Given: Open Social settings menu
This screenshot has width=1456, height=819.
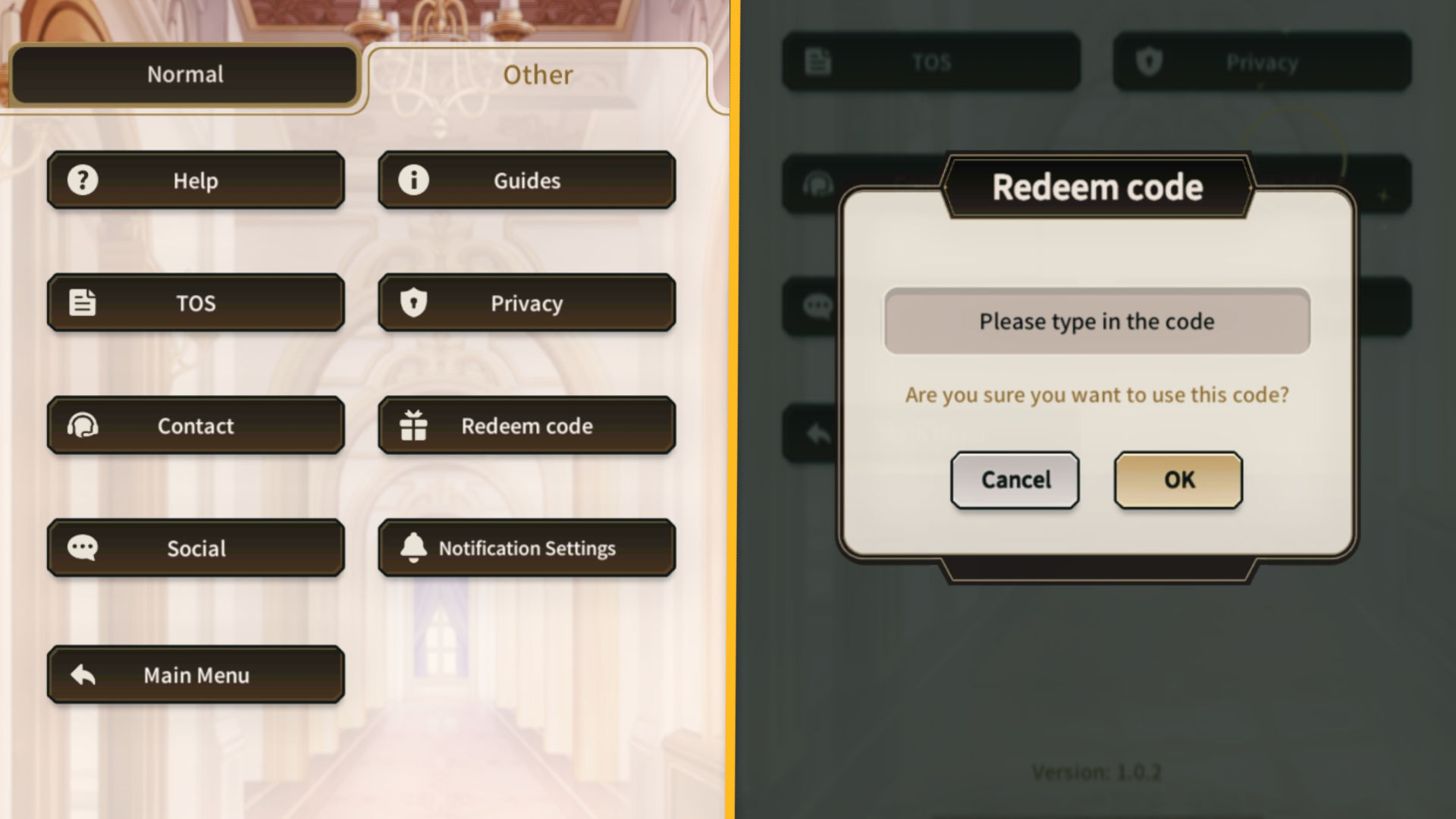Looking at the screenshot, I should point(196,548).
